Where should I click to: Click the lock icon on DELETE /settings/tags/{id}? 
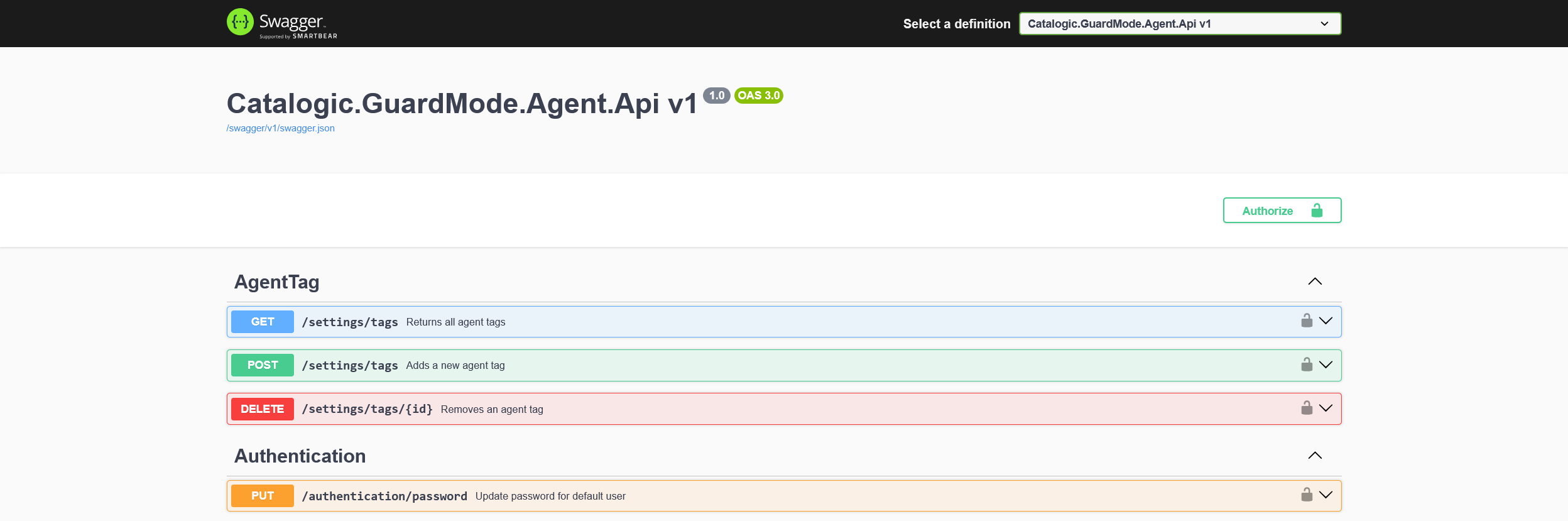[1307, 409]
